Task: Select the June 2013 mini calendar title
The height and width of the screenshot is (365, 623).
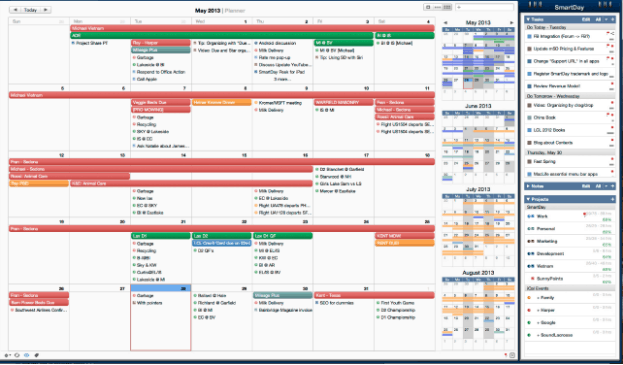Action: 478,106
